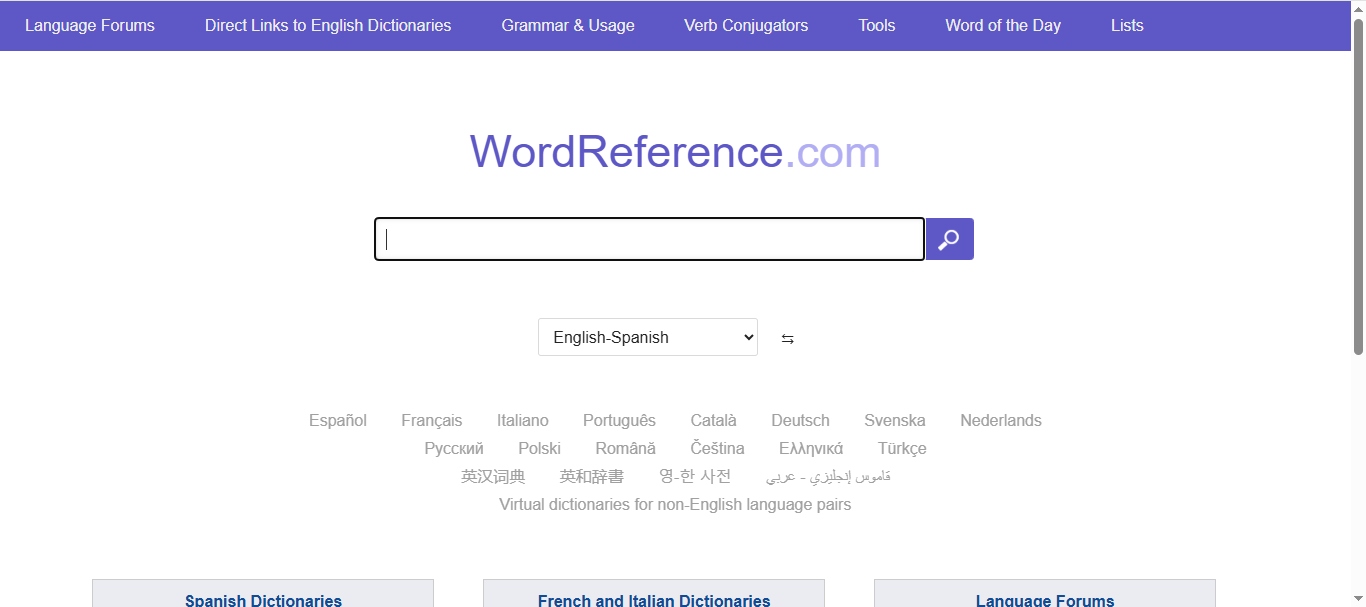Click the French and Italian Dictionaries heading
This screenshot has height=607, width=1366.
click(654, 600)
